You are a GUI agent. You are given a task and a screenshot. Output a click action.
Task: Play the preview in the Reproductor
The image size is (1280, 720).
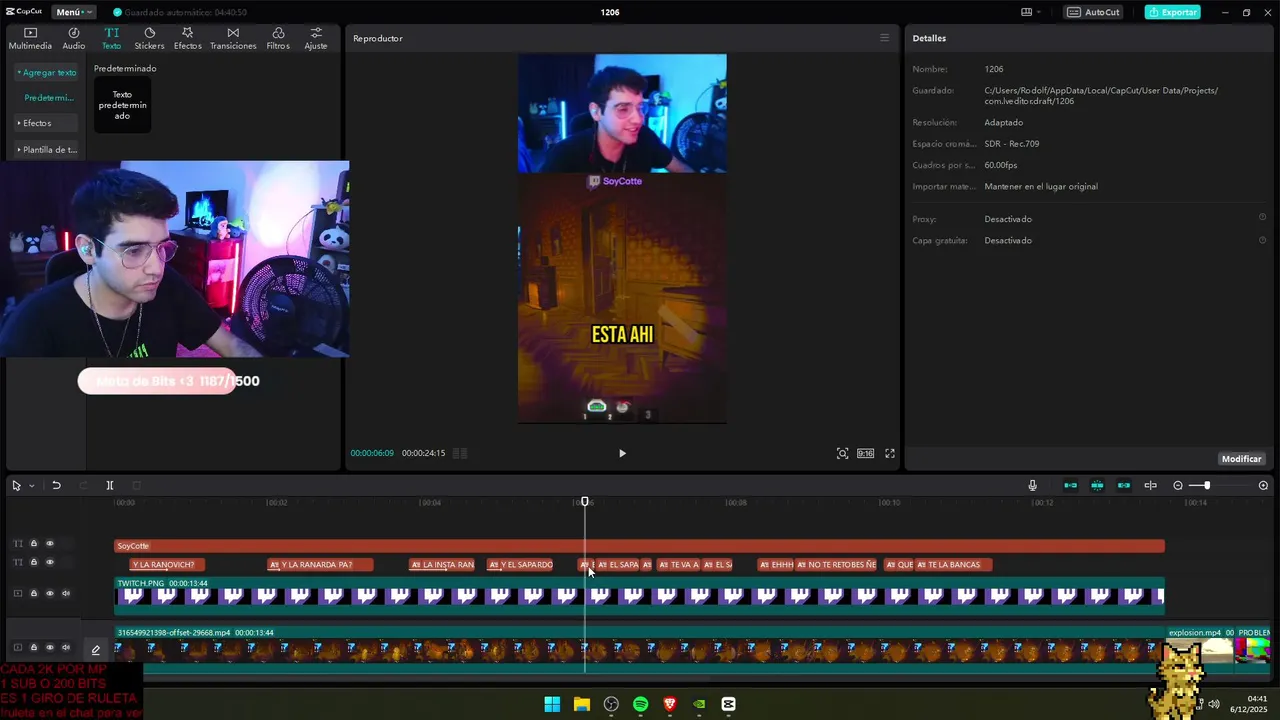pos(622,453)
